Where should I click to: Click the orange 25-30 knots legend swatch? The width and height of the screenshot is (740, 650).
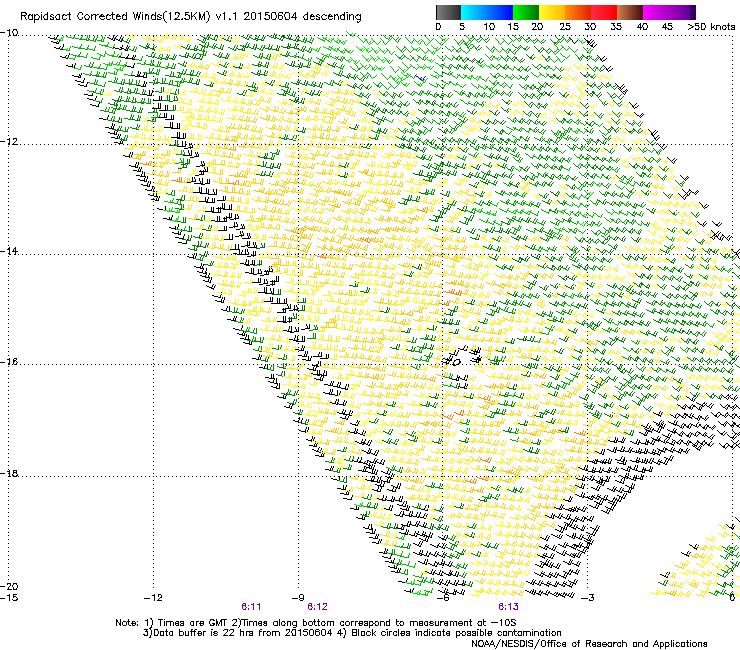578,12
